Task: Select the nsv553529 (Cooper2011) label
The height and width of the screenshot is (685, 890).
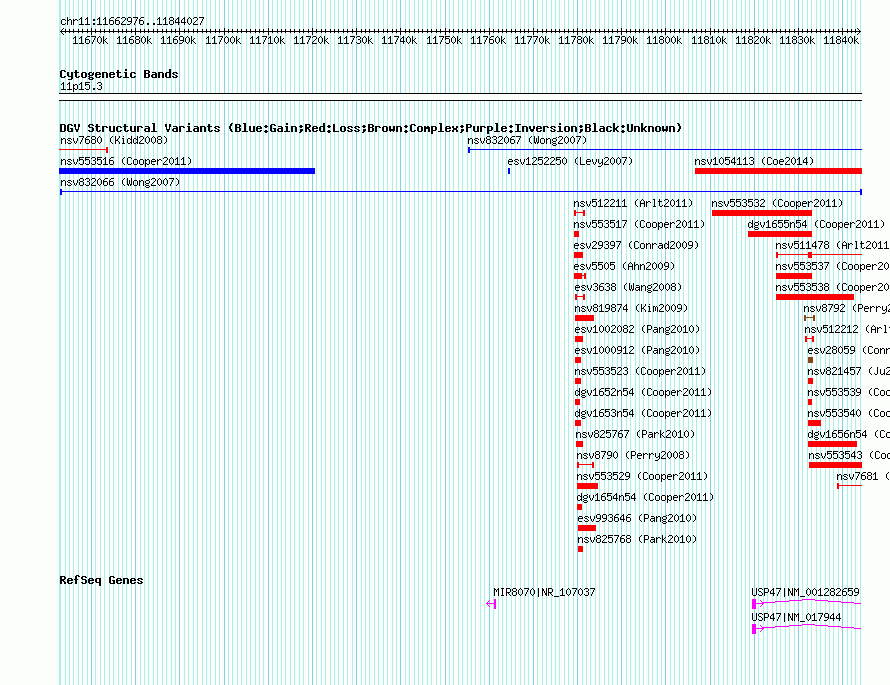Action: [x=643, y=476]
